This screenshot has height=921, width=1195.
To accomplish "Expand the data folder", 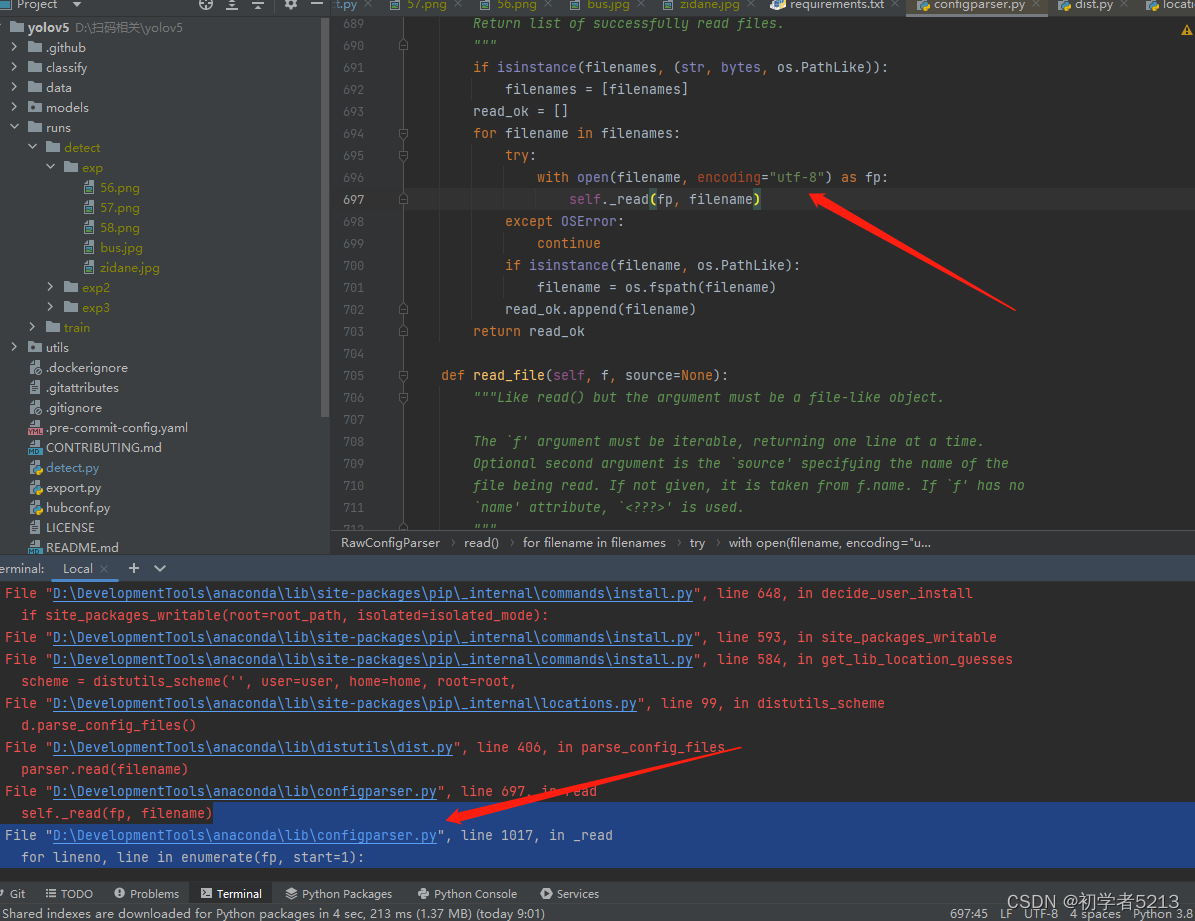I will (x=14, y=87).
